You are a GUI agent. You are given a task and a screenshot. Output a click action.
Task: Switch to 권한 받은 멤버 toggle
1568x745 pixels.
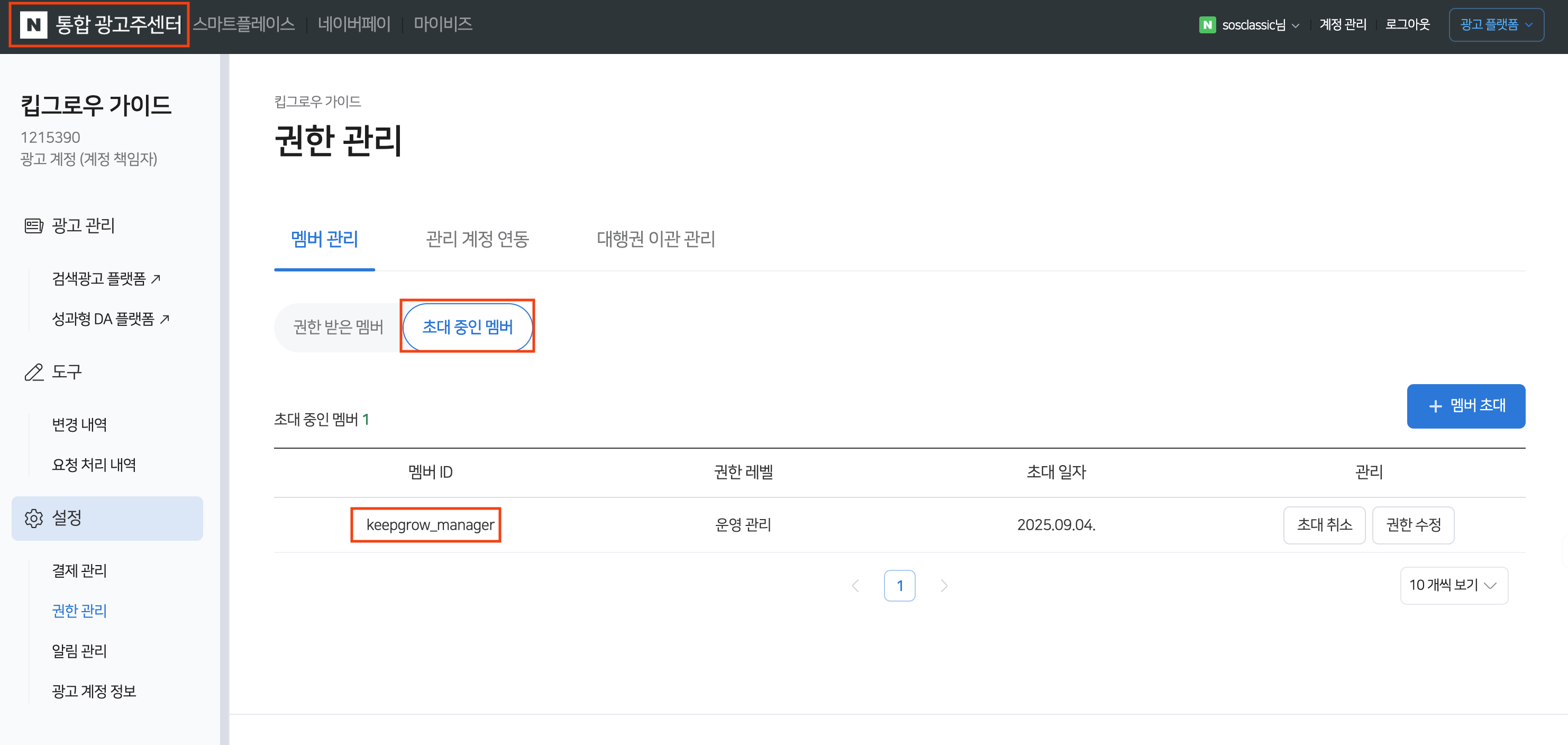(338, 328)
